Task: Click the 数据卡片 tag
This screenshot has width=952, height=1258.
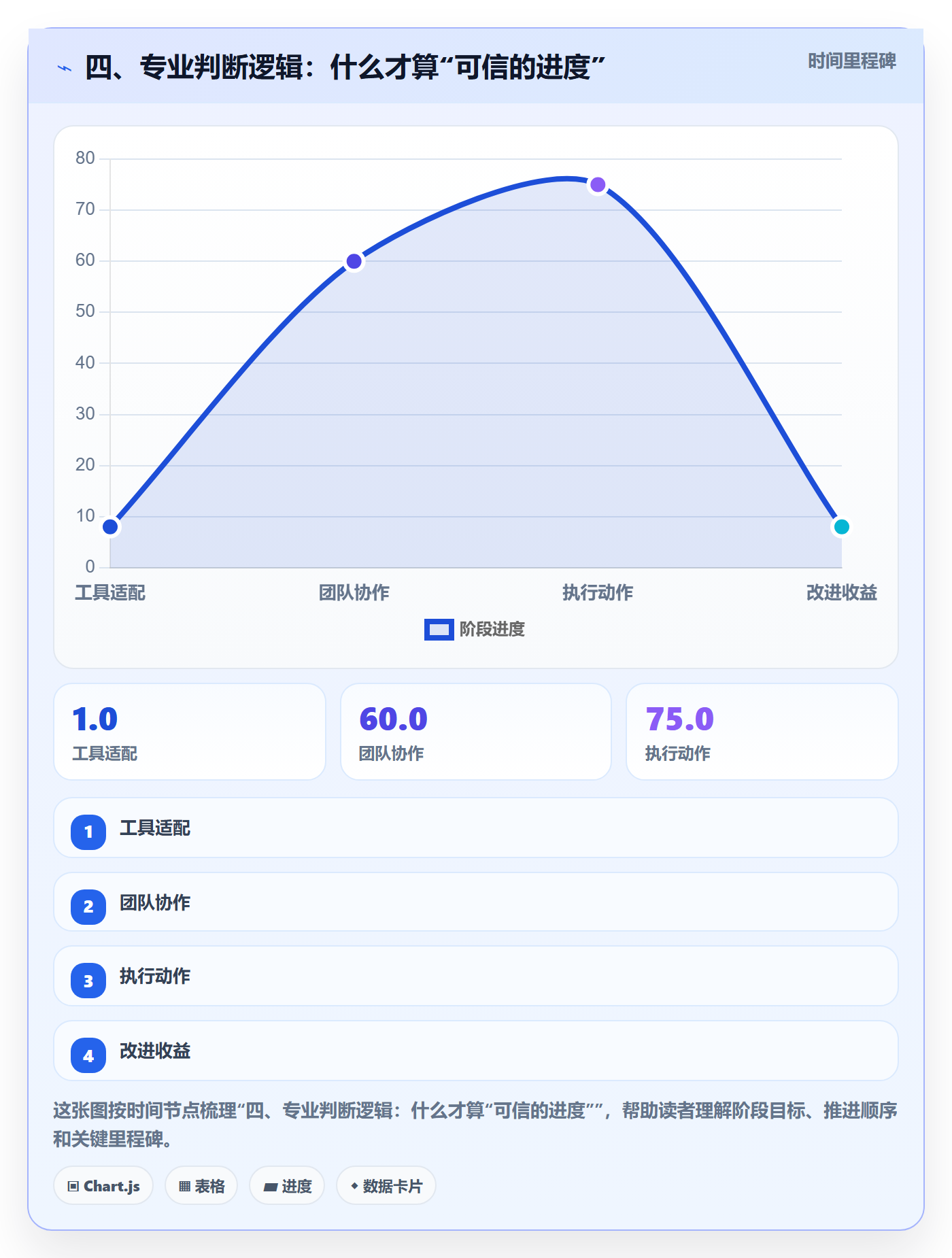Action: pos(386,1186)
